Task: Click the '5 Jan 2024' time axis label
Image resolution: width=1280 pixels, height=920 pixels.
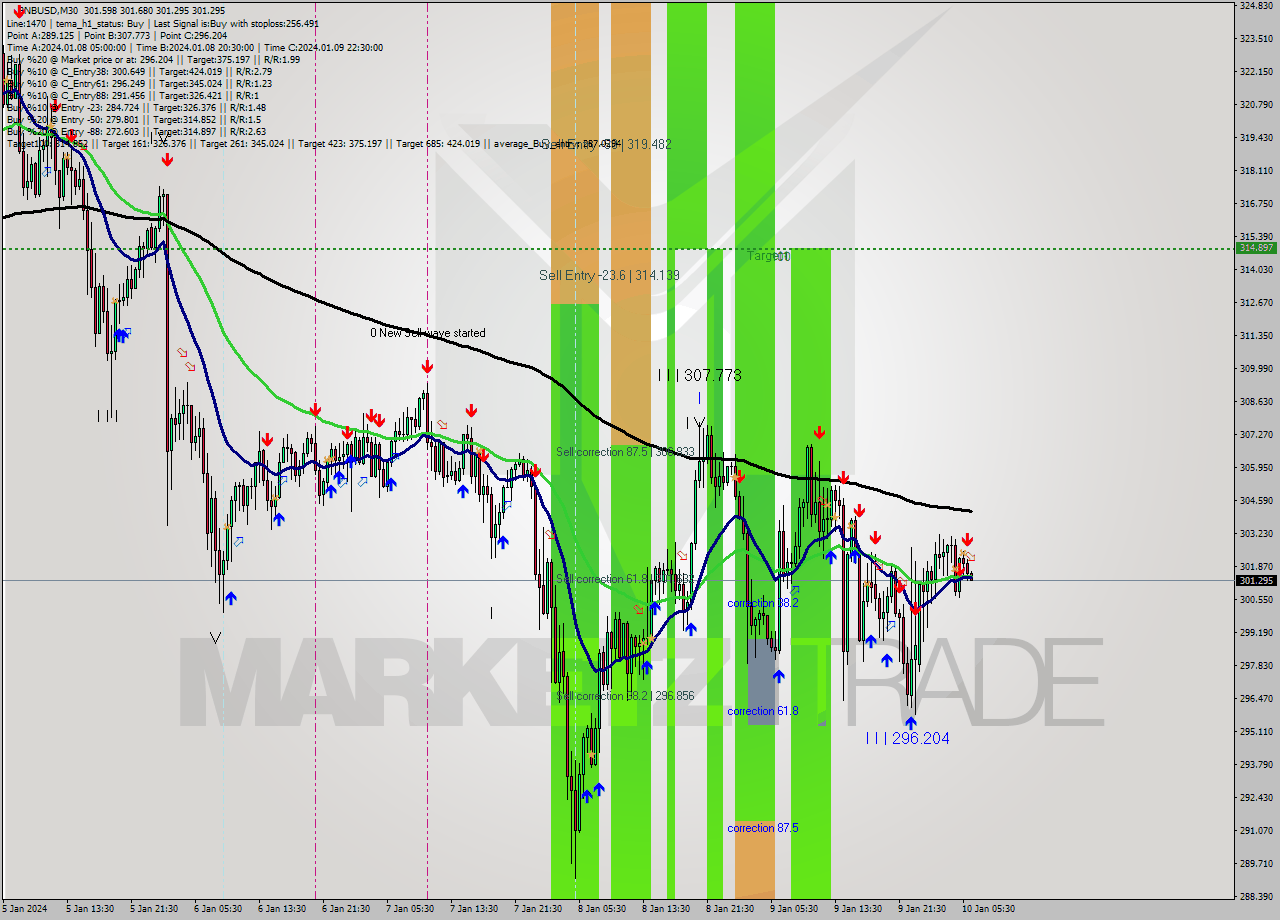Action: 23,909
